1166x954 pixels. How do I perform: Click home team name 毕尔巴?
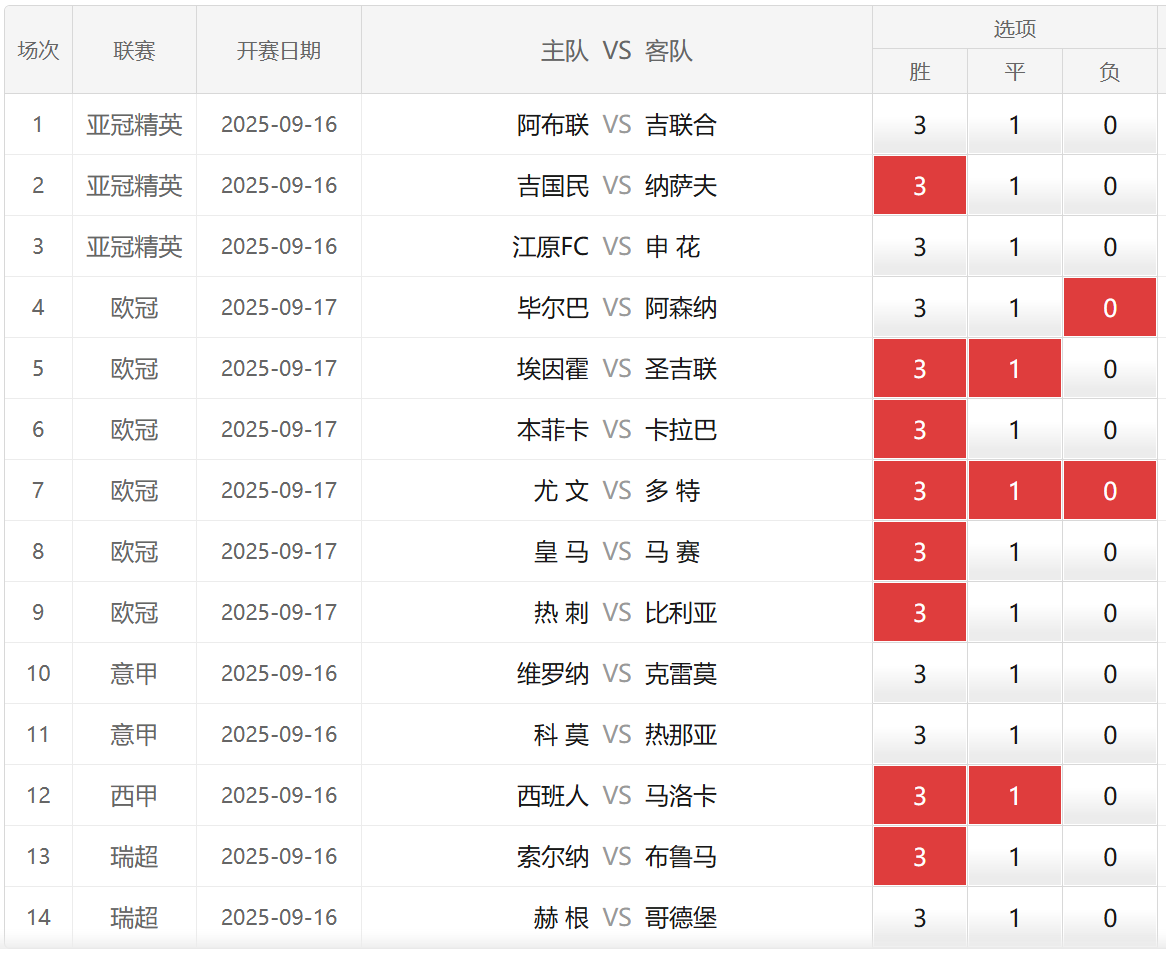click(x=553, y=308)
